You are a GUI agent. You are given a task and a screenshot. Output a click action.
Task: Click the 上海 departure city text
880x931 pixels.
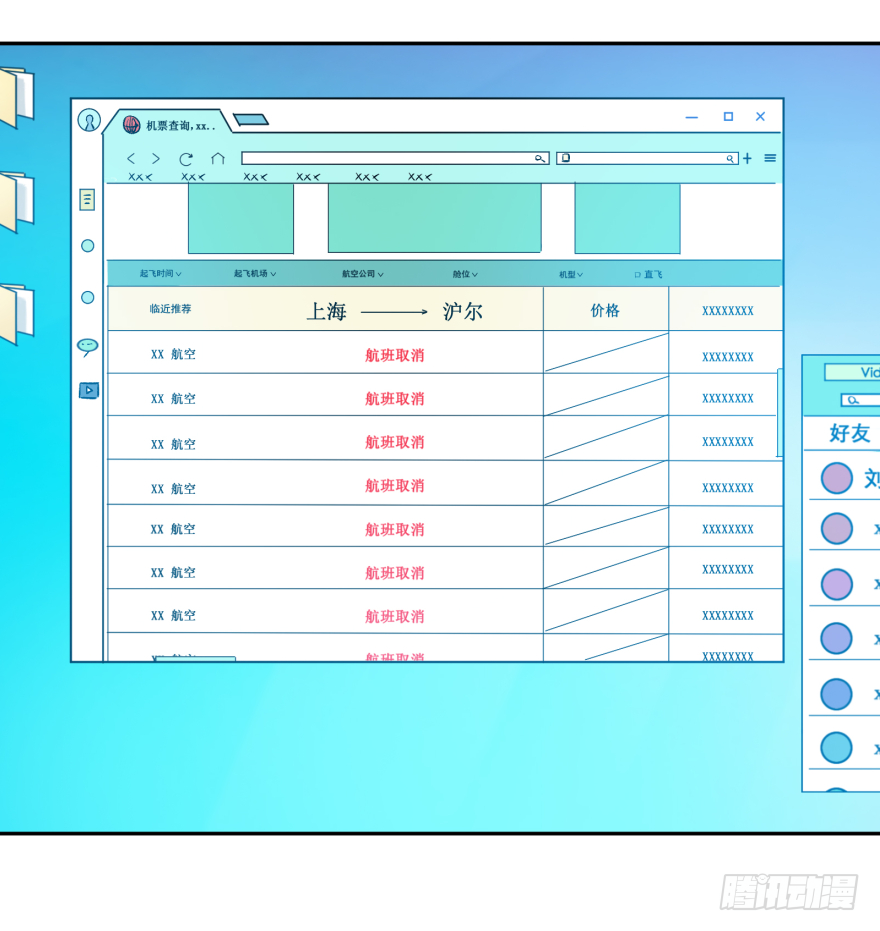click(327, 312)
